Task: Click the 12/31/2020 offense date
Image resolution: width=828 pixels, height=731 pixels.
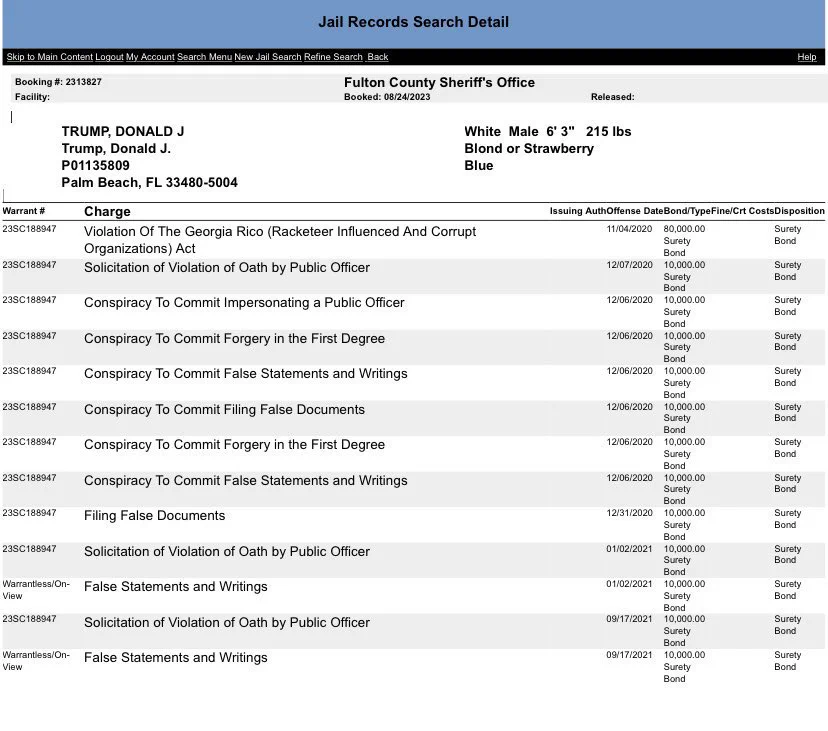Action: pyautogui.click(x=629, y=513)
